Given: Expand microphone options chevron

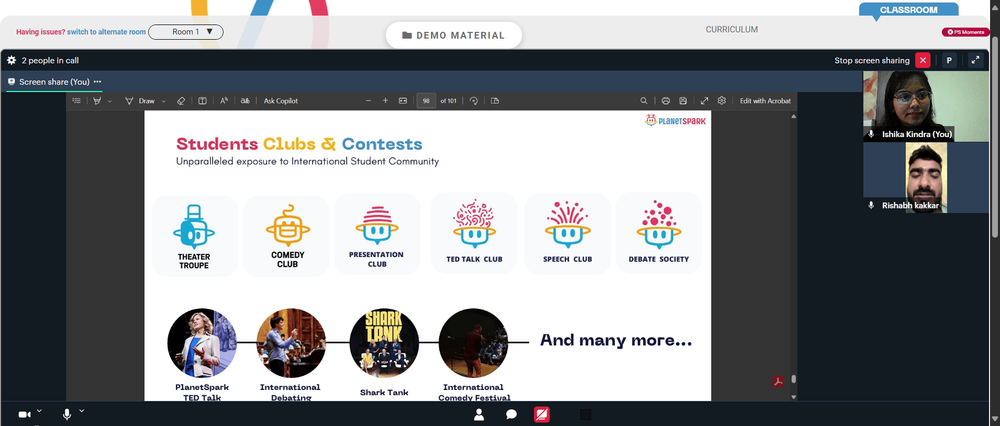Looking at the screenshot, I should pos(81,411).
